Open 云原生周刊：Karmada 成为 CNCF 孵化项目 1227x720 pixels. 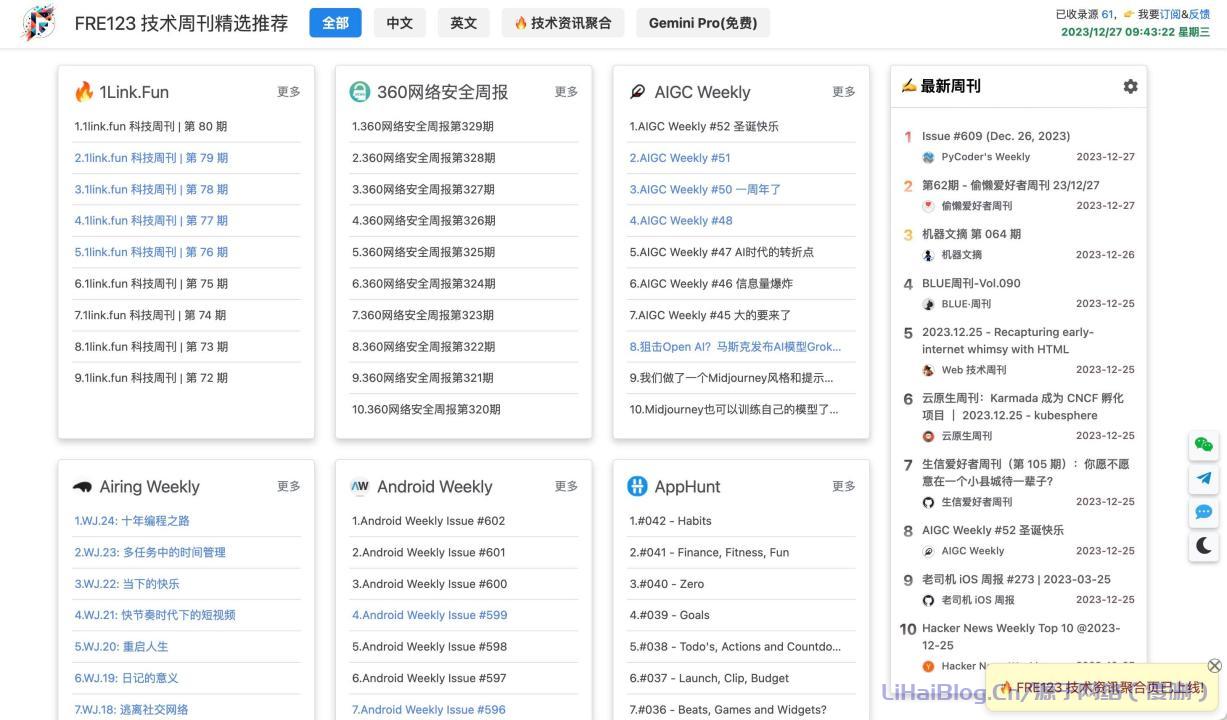[x=1023, y=407]
